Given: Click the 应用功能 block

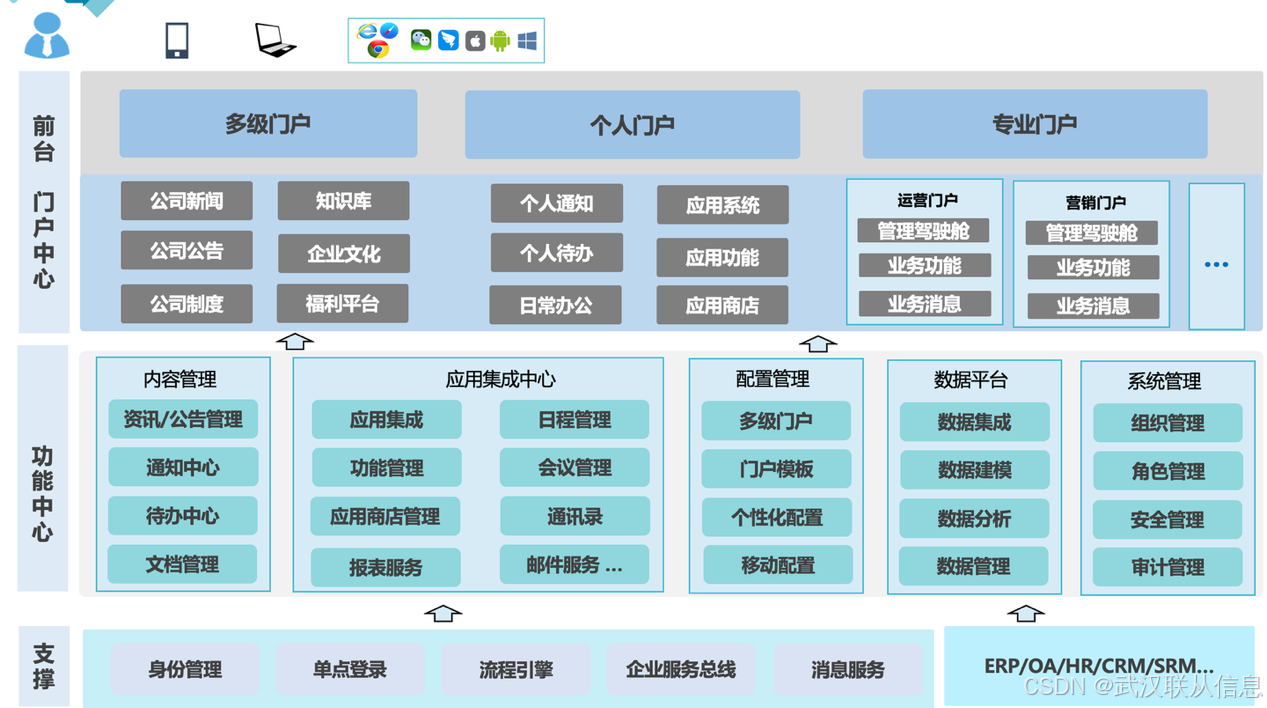Looking at the screenshot, I should coord(723,258).
